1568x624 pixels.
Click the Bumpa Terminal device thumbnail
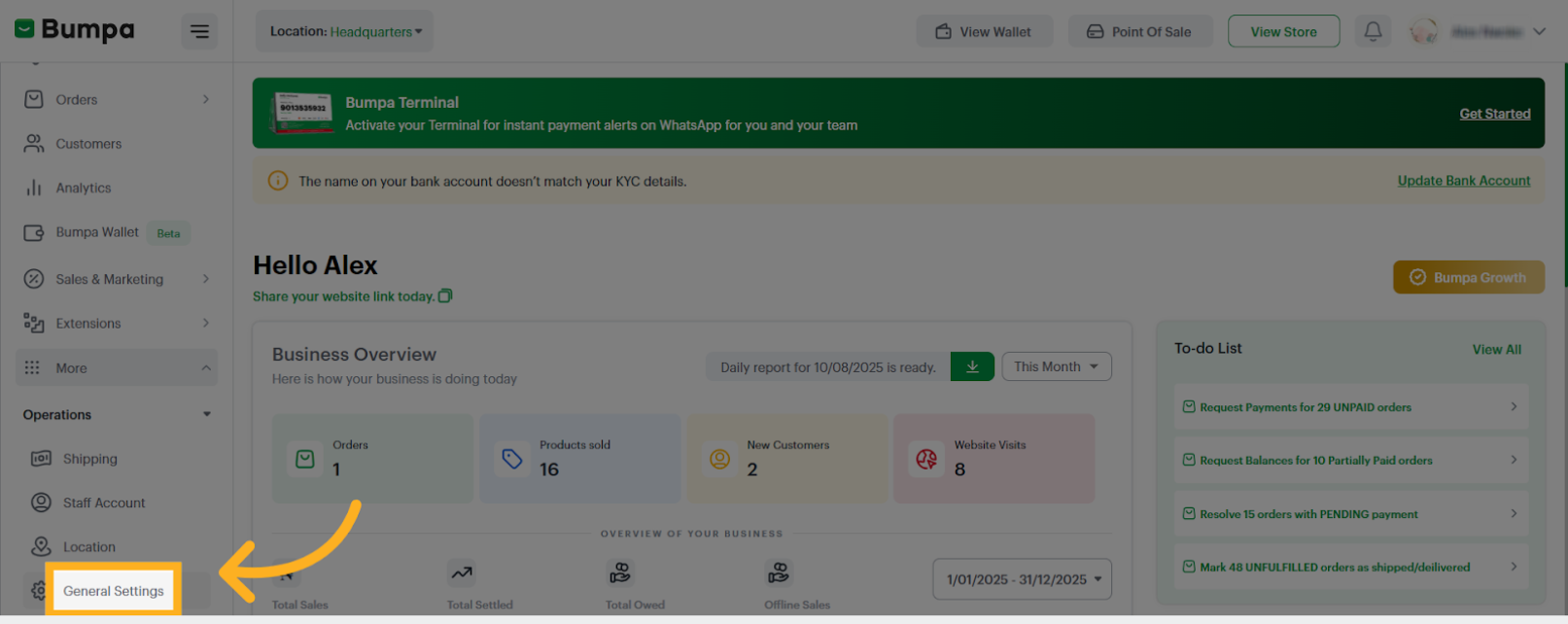[x=302, y=114]
